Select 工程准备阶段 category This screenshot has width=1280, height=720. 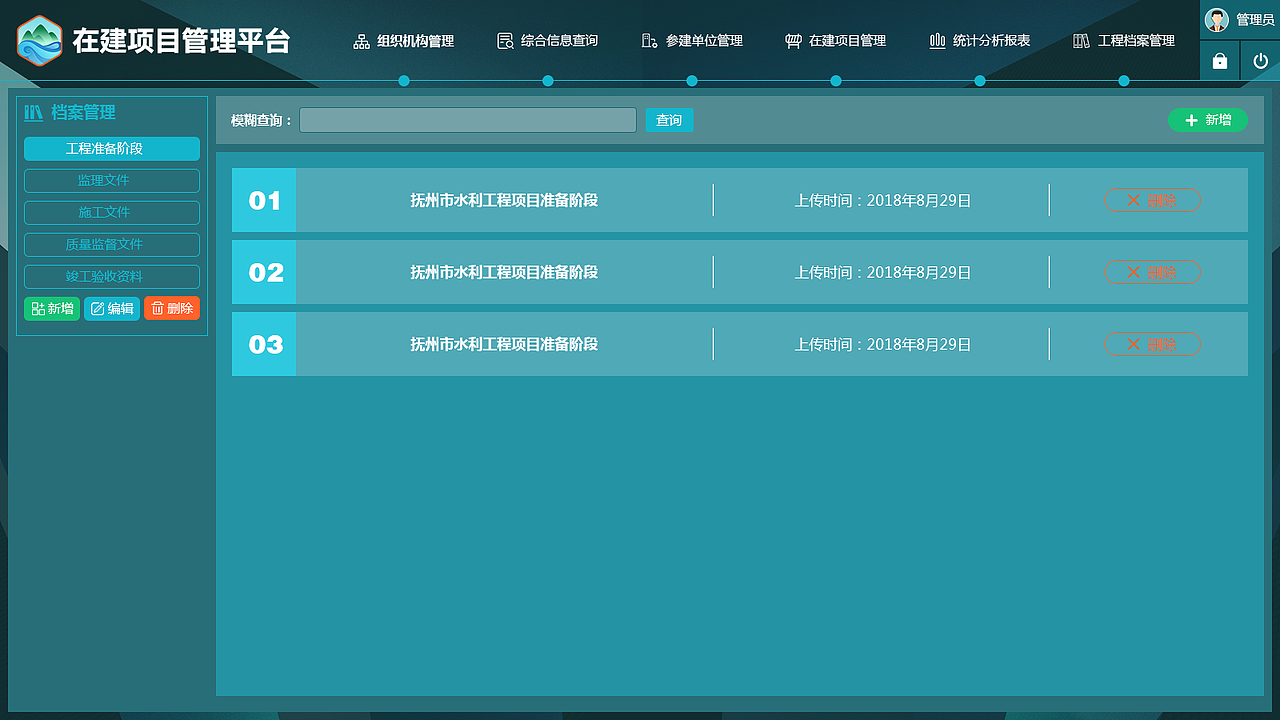(112, 149)
